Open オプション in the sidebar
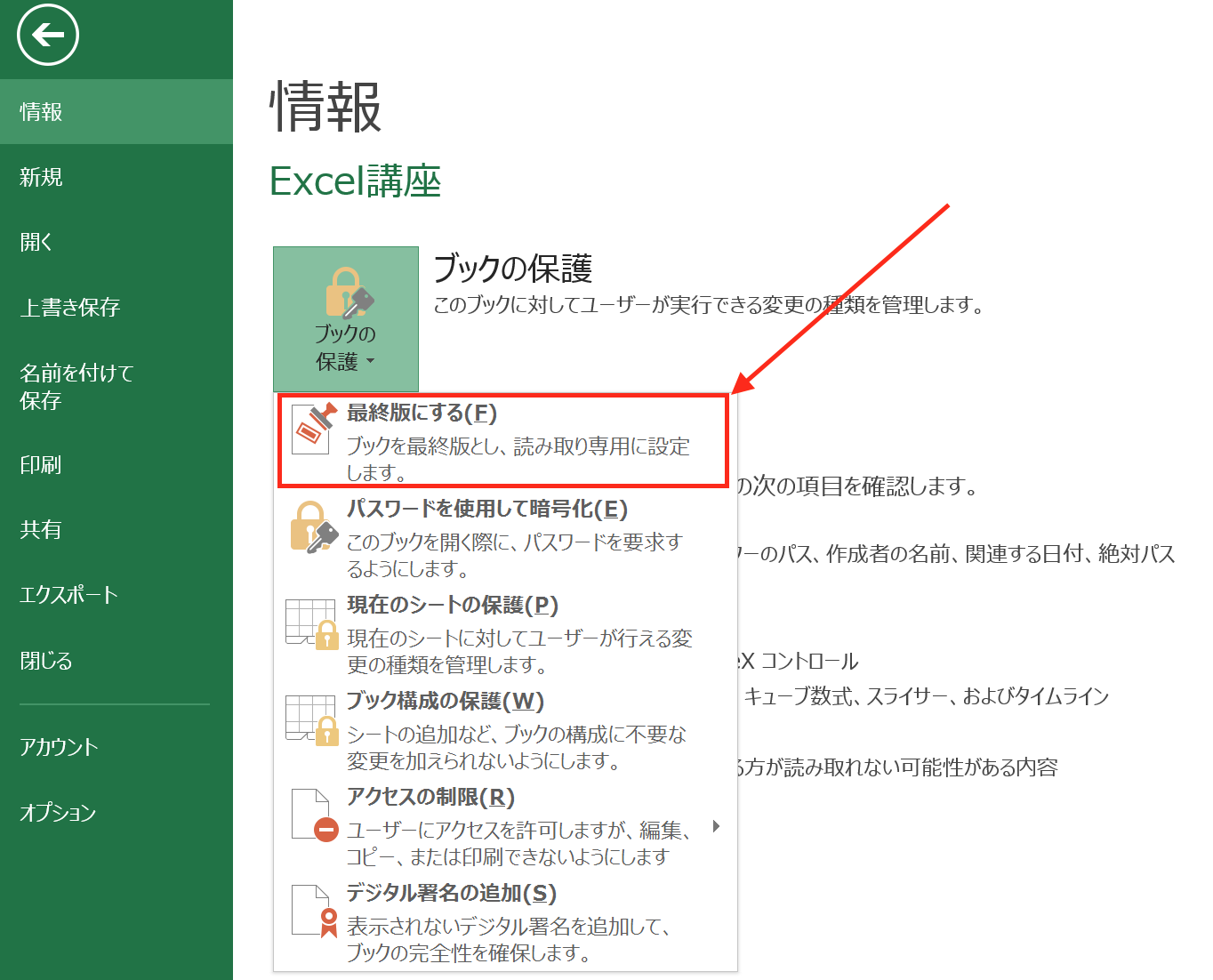This screenshot has height=980, width=1213. pos(116,813)
